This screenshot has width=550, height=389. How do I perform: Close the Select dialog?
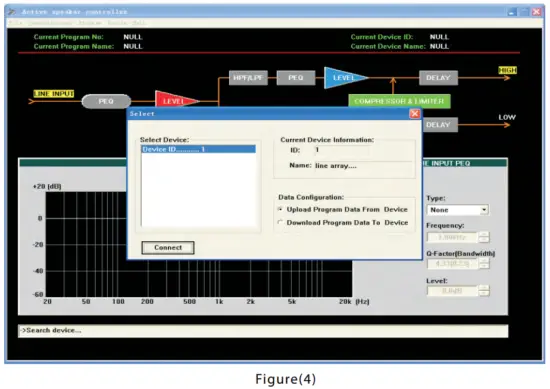[x=415, y=114]
